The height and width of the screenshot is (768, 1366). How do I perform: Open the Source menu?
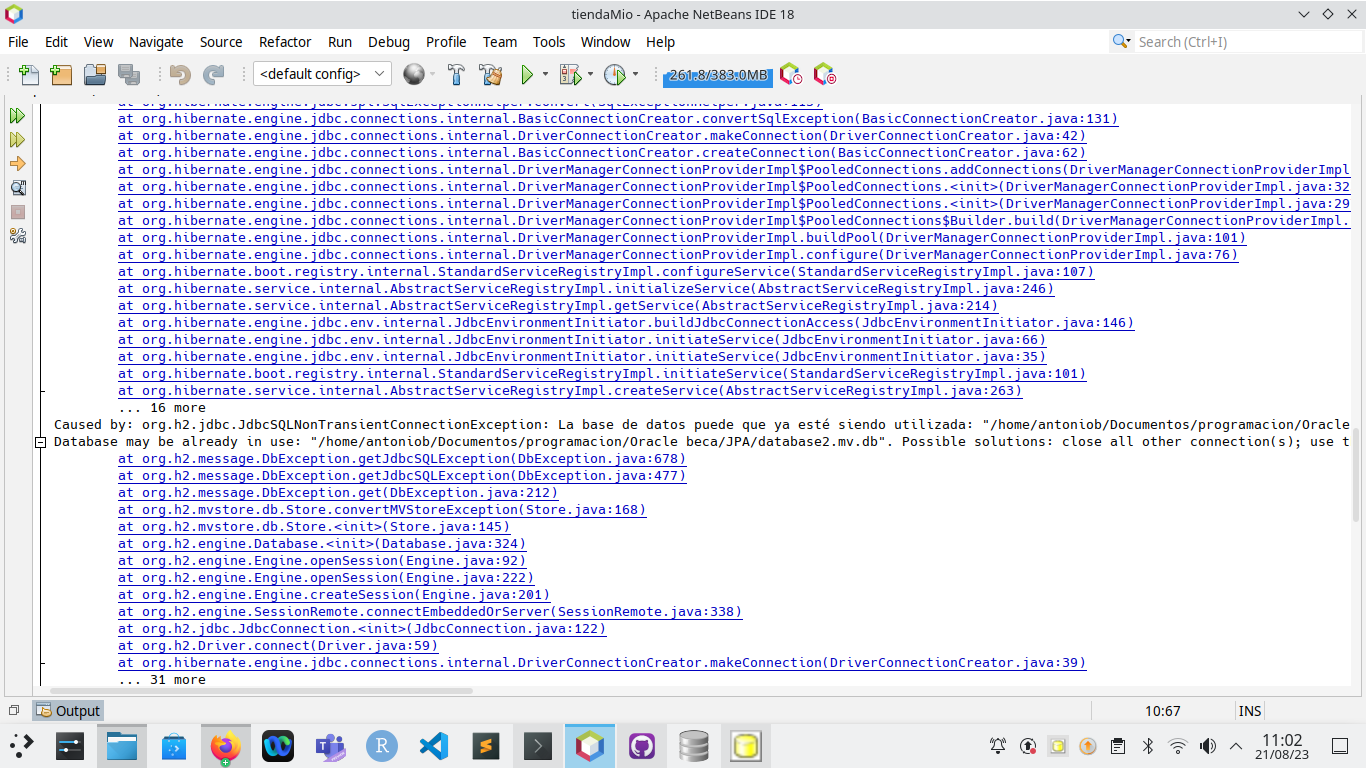[221, 42]
